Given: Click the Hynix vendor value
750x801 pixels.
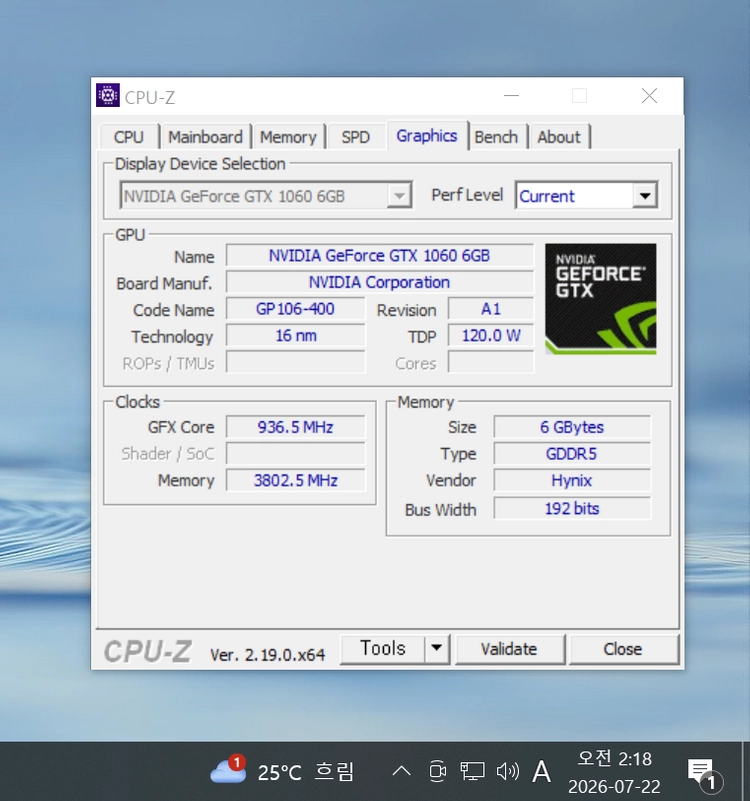Looking at the screenshot, I should click(572, 480).
